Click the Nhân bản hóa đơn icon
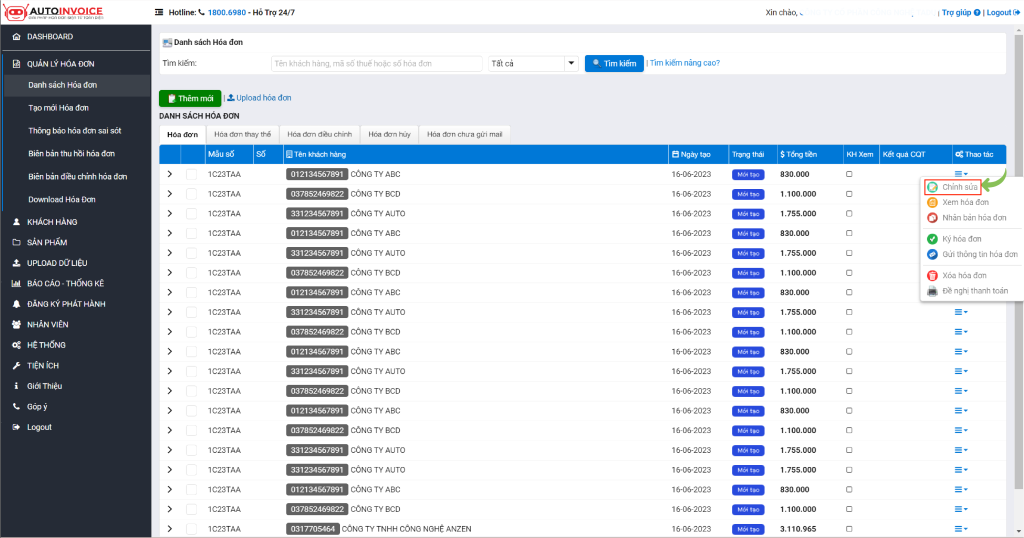Screen dimensions: 1024x538 (932, 217)
